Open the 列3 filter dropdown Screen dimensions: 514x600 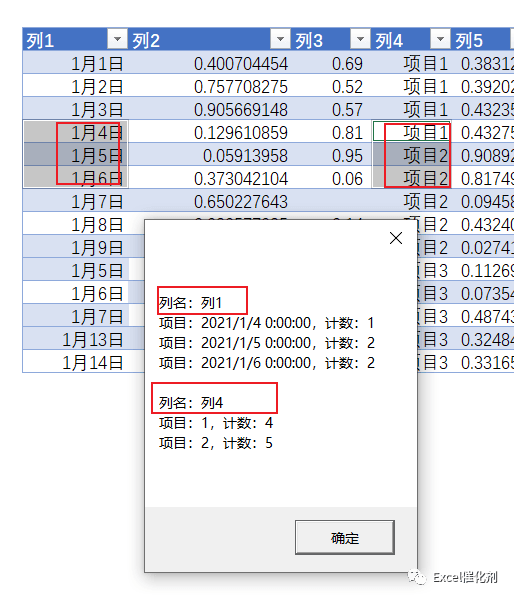(360, 39)
